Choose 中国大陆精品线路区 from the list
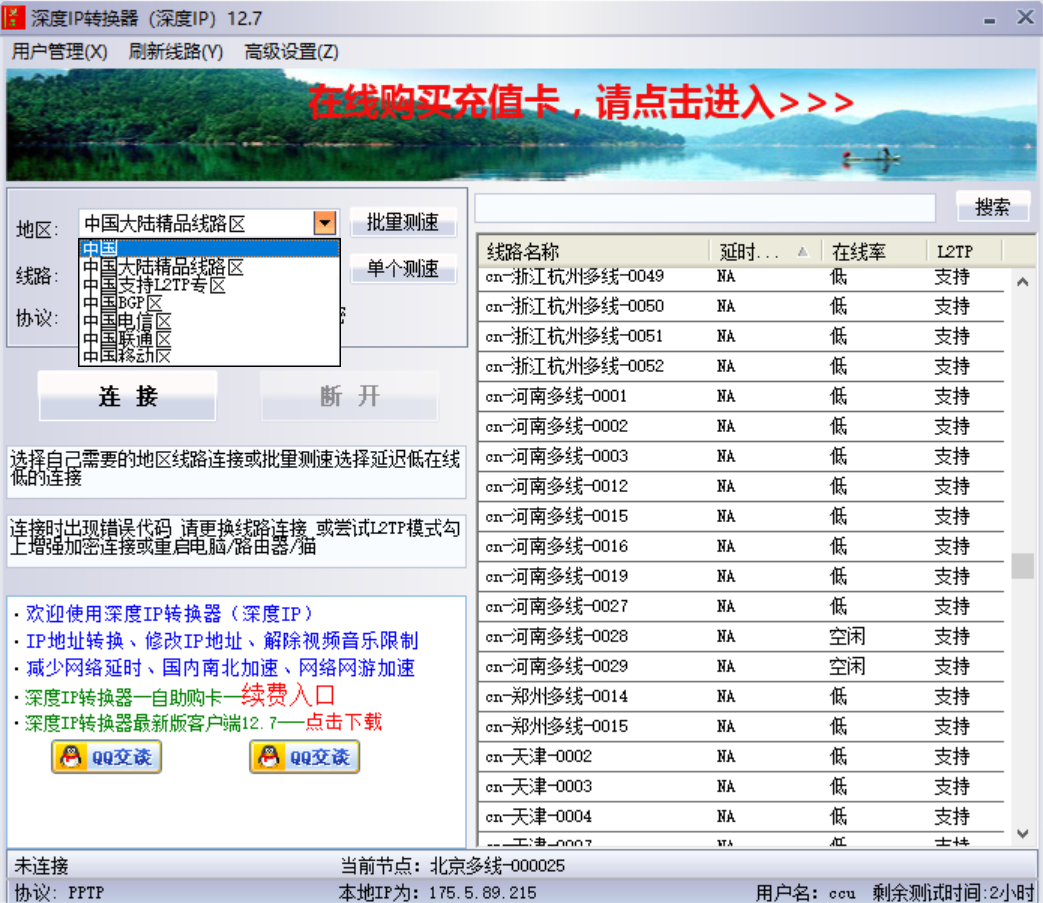1043x903 pixels. tap(210, 267)
